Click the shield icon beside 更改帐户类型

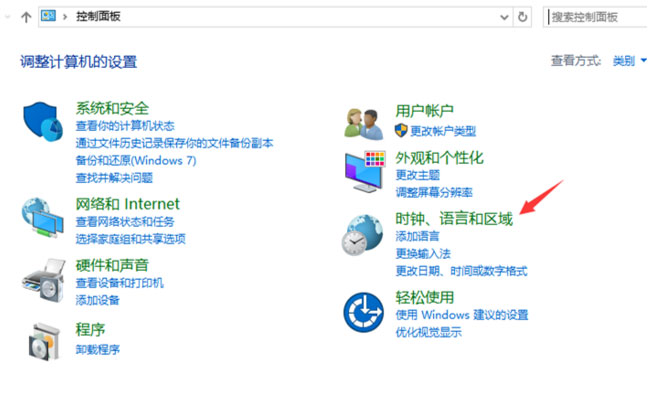click(x=401, y=131)
